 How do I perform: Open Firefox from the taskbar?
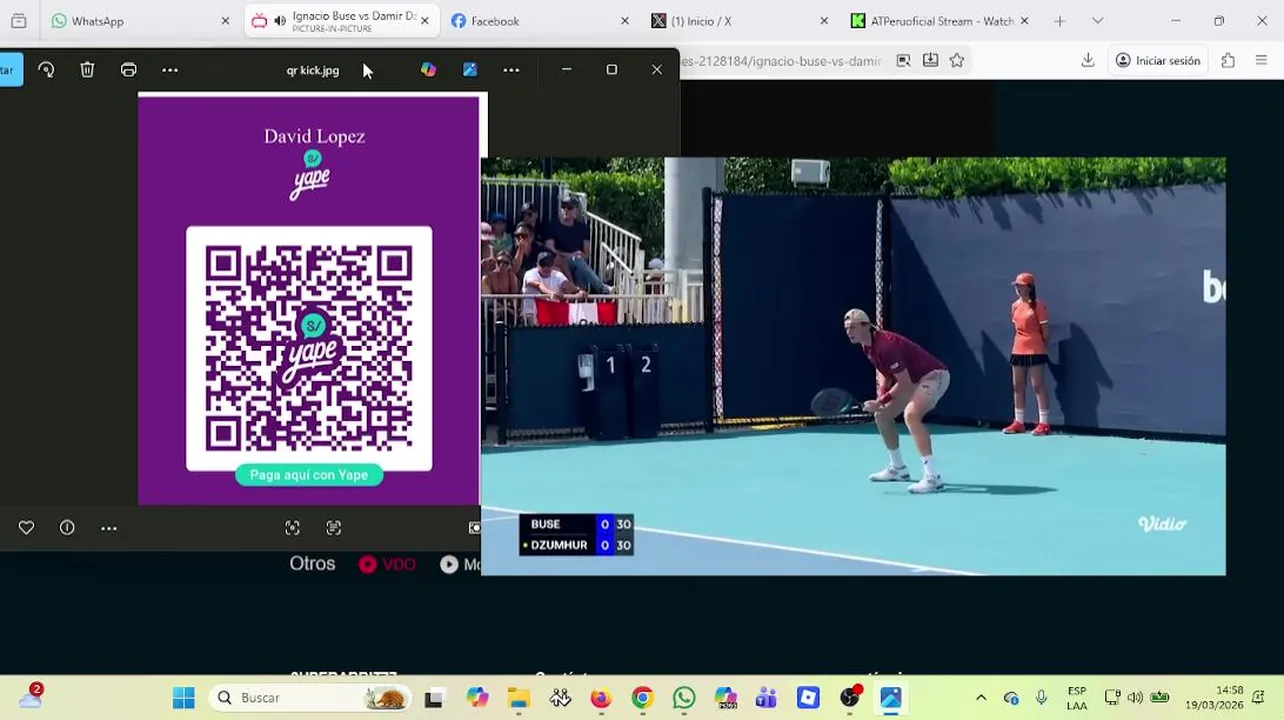[601, 698]
